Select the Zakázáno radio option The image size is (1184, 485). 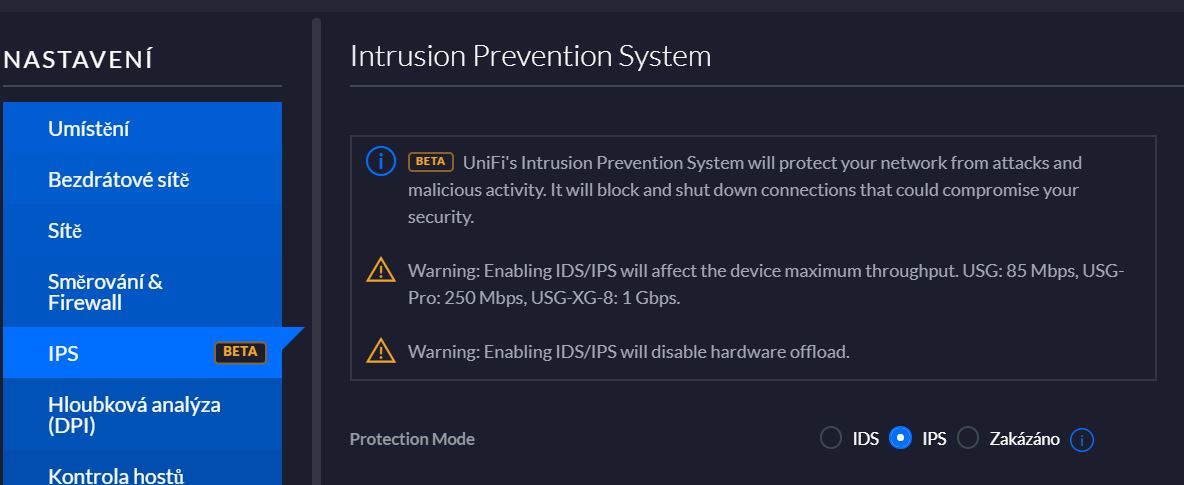click(x=968, y=438)
